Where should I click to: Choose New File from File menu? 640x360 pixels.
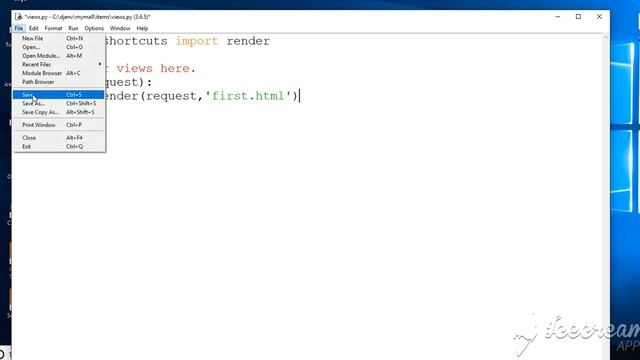point(58,38)
